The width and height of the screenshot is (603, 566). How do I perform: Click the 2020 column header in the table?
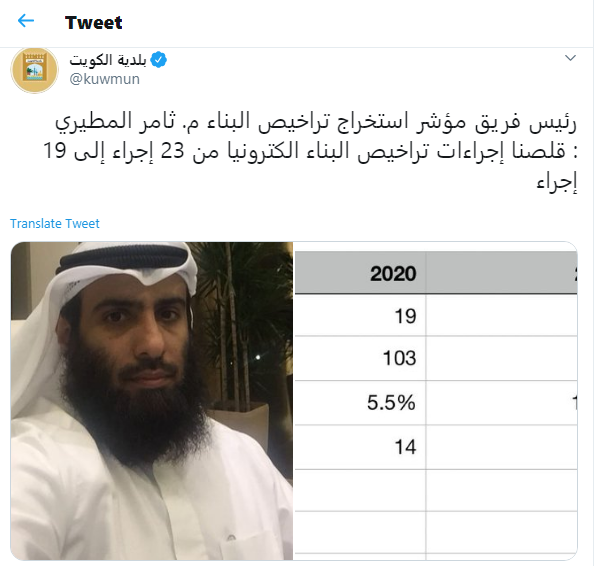pyautogui.click(x=392, y=274)
